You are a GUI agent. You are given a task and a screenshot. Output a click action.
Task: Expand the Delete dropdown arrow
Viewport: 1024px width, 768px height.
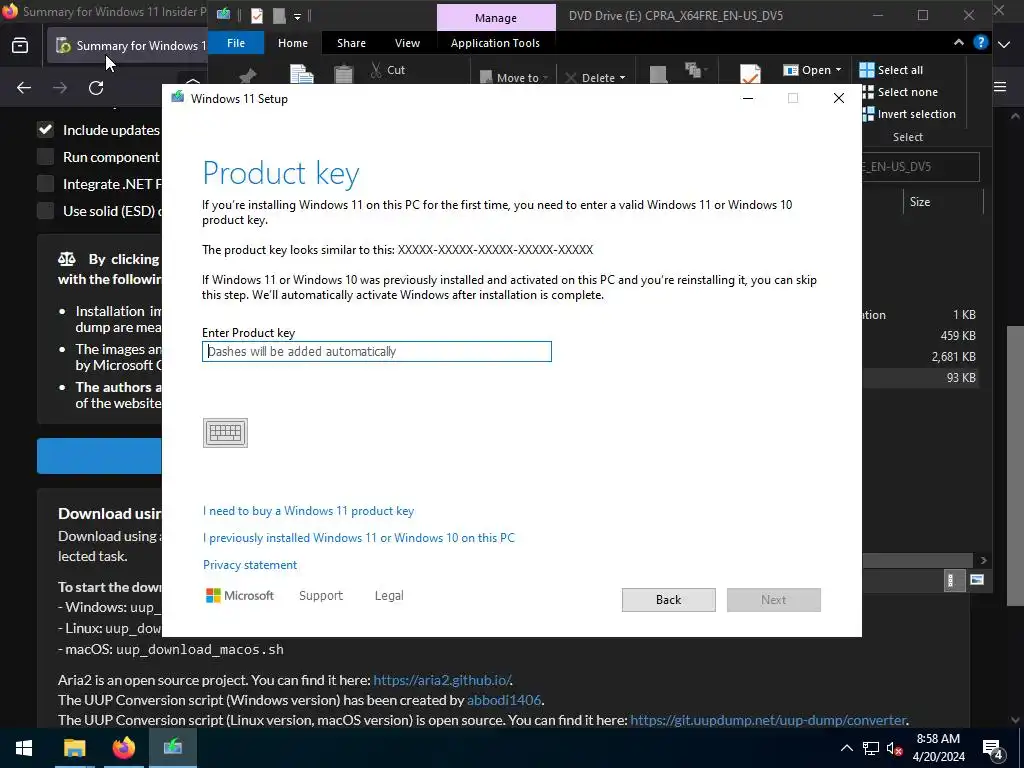(622, 78)
